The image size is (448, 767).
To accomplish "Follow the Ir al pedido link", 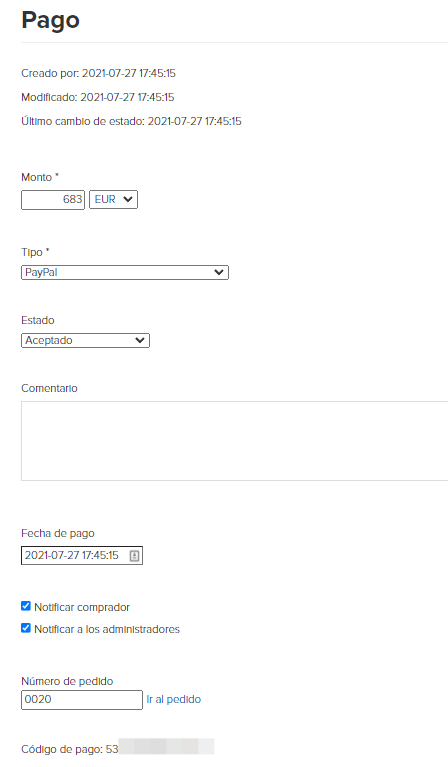I will click(x=174, y=699).
